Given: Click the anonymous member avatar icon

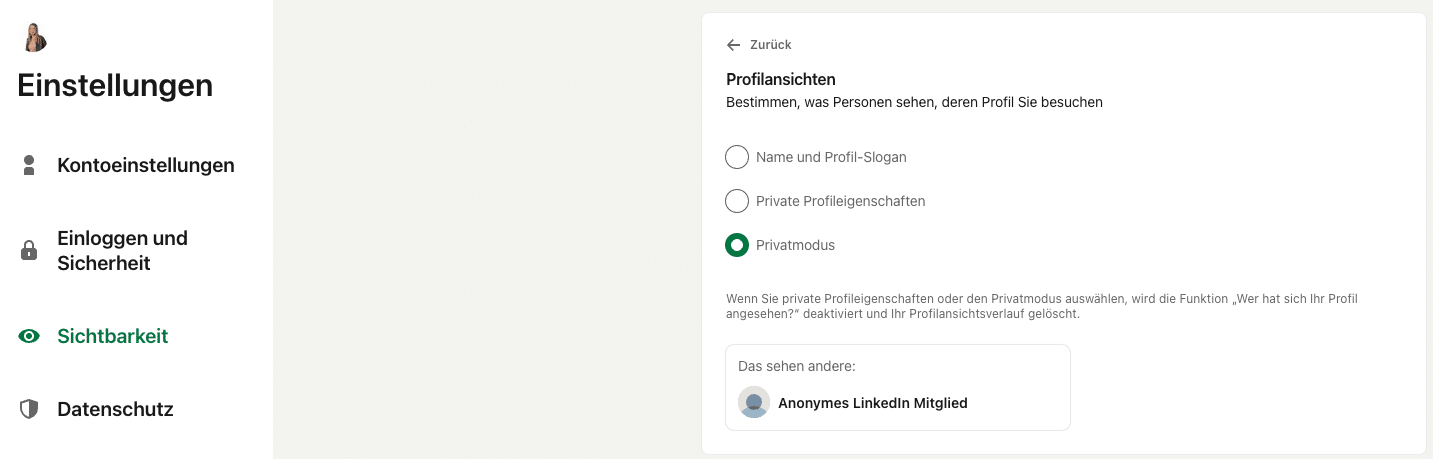Looking at the screenshot, I should click(x=754, y=402).
